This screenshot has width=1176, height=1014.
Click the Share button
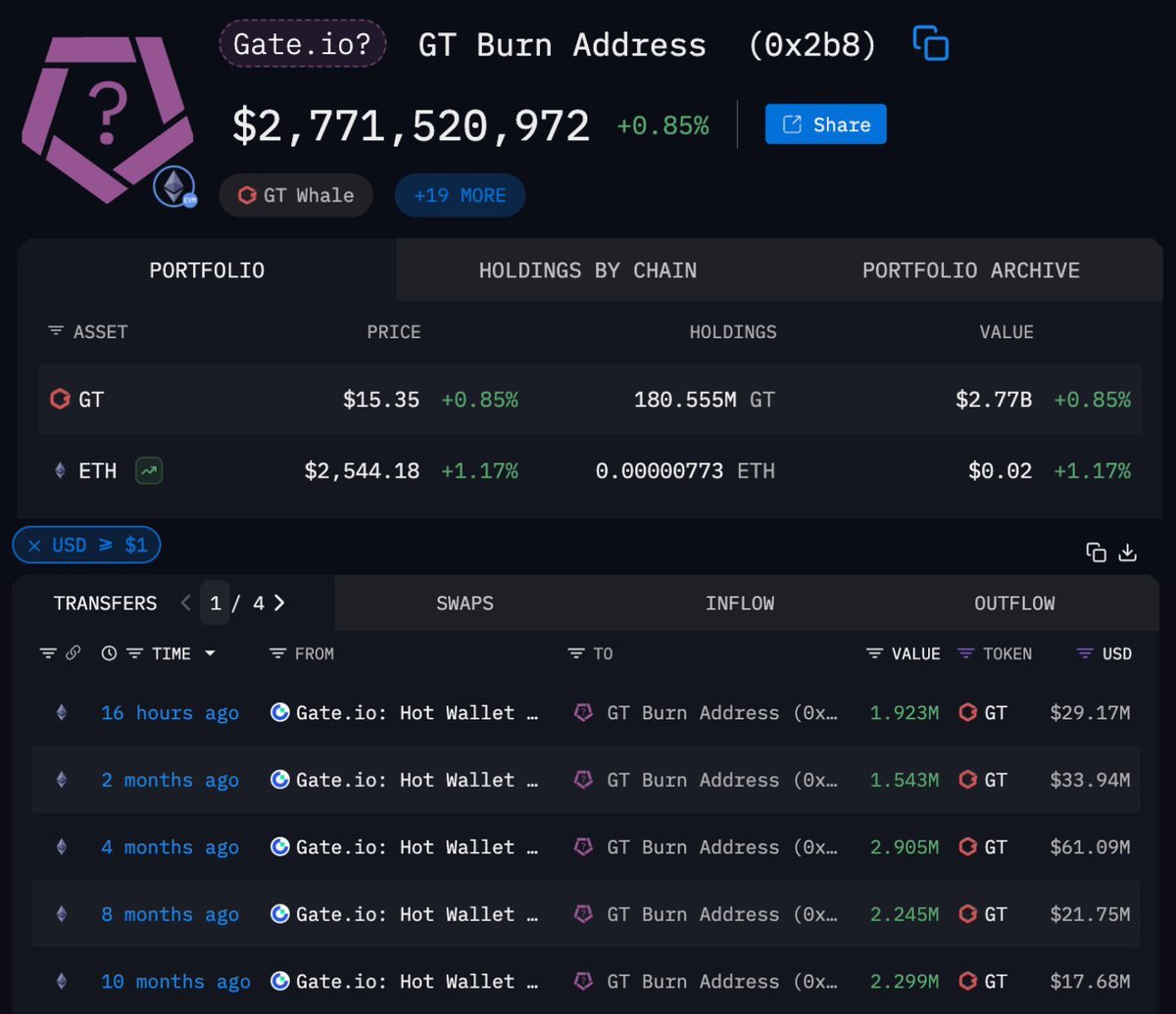(x=826, y=124)
